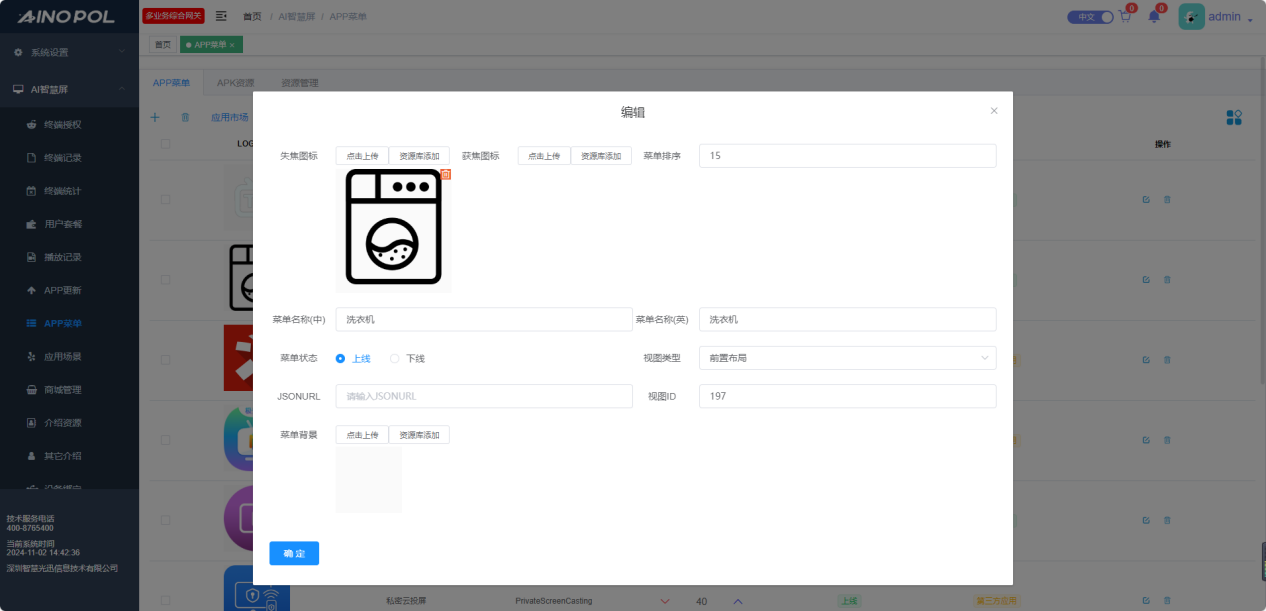Image resolution: width=1266 pixels, height=611 pixels.
Task: Open 终端授权 in the sidebar
Action: pyautogui.click(x=62, y=125)
